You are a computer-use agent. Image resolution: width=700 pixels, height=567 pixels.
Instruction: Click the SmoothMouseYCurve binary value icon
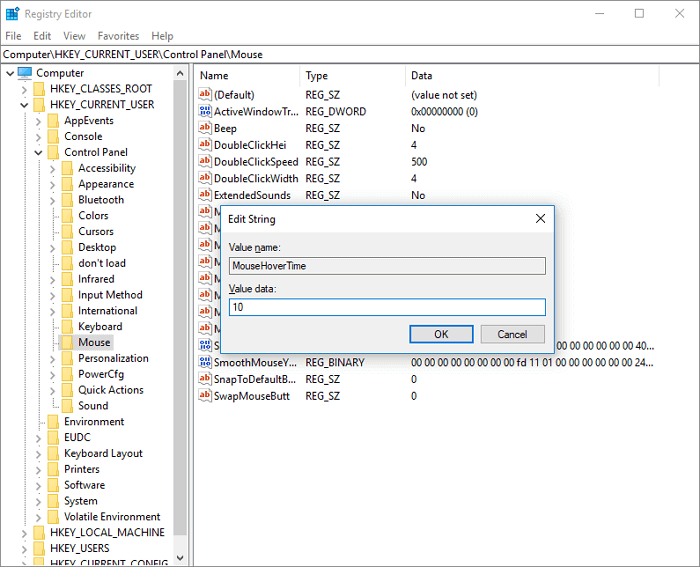[x=205, y=363]
